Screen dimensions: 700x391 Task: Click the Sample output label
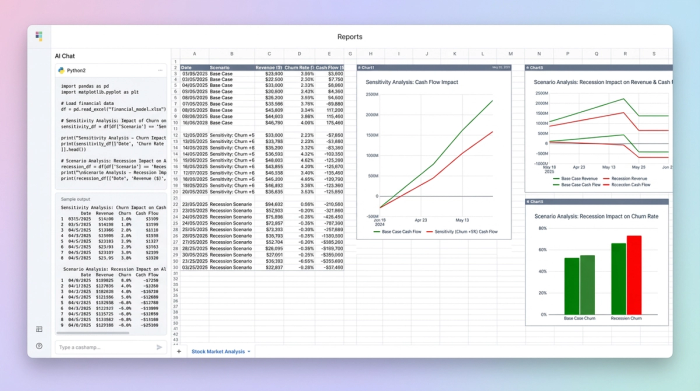(75, 199)
